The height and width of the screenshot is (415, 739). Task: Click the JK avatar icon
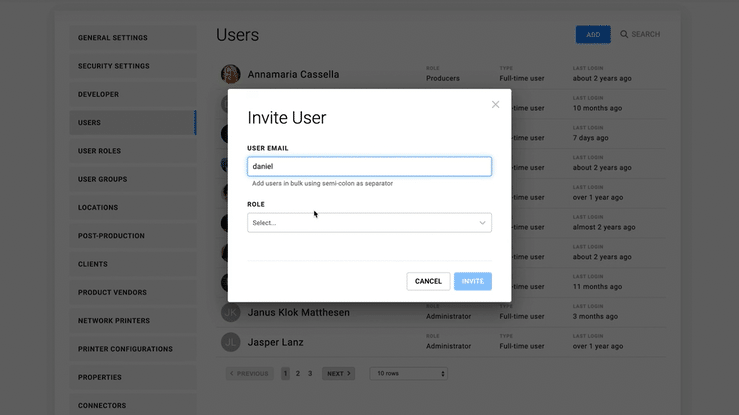230,312
